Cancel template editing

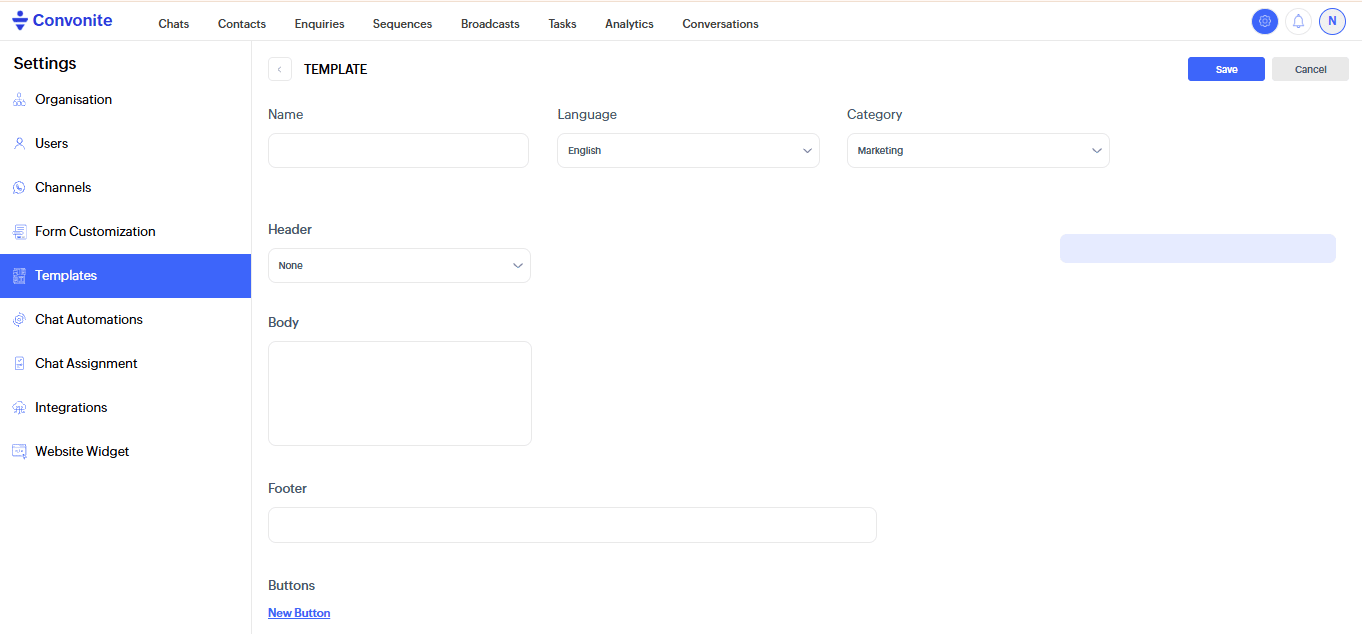click(x=1310, y=69)
